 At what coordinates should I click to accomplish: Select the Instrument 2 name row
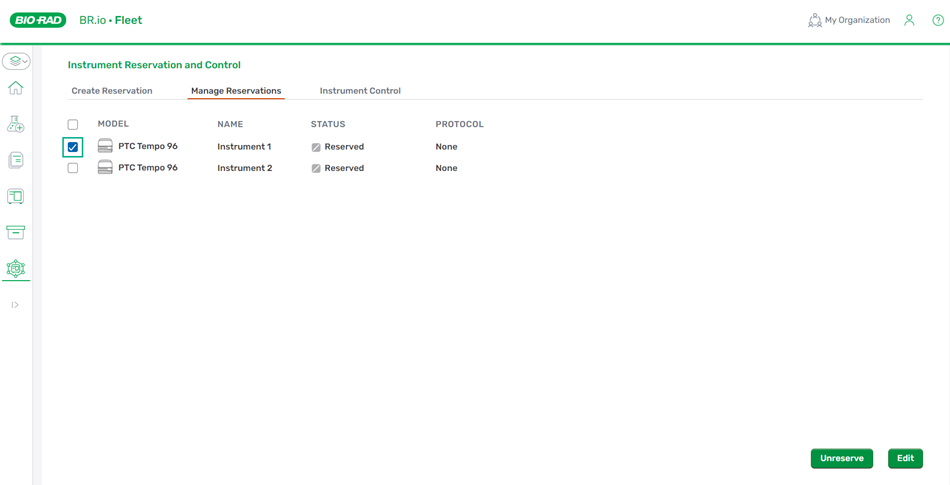244,168
